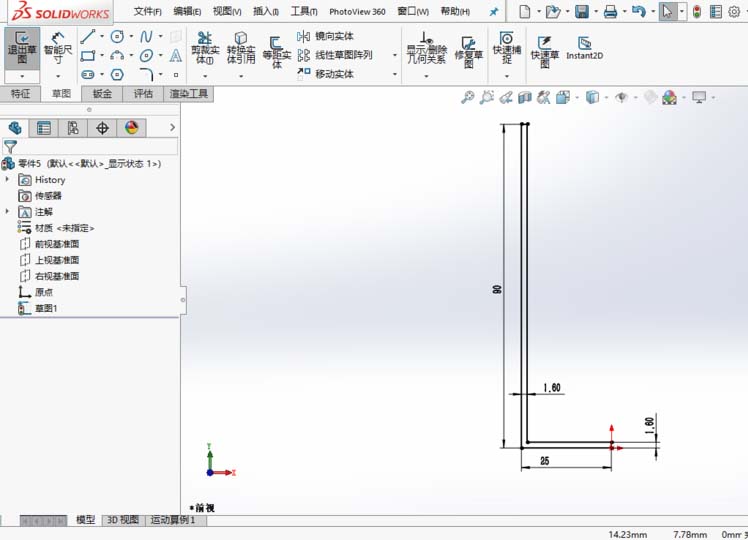Select the Spline sketch tool

pos(146,36)
